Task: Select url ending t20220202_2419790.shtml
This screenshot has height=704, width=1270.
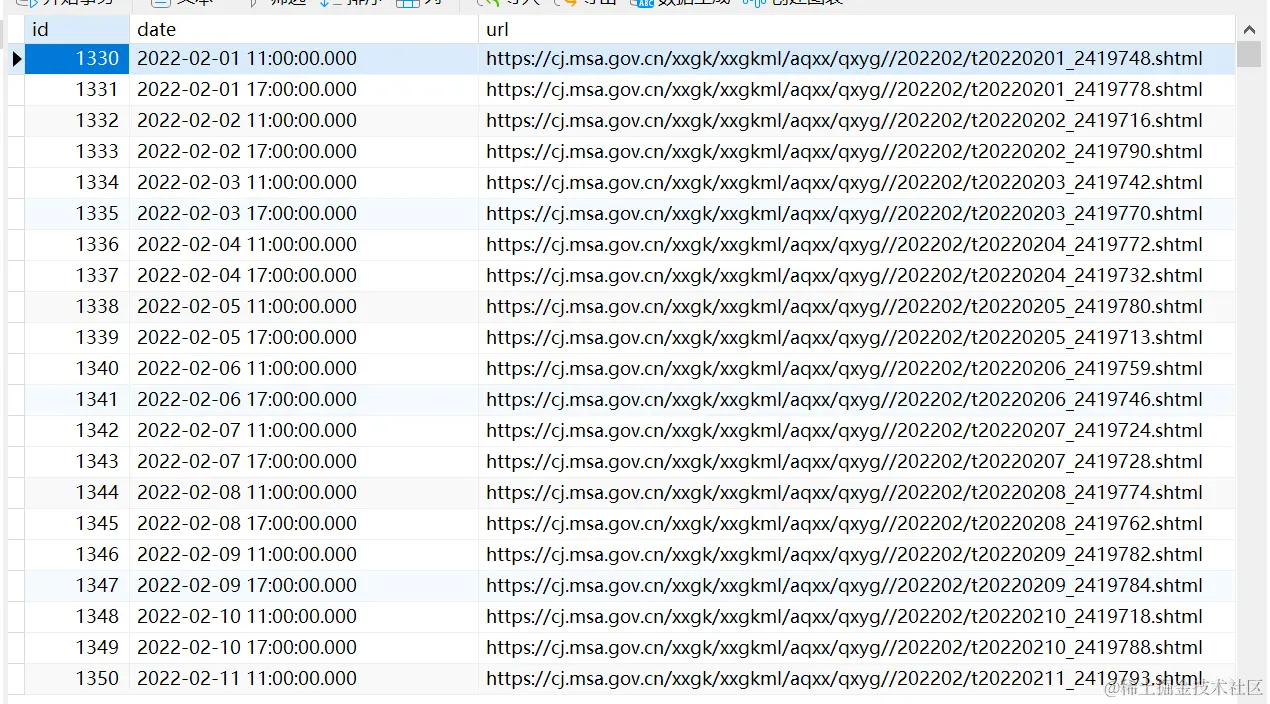Action: [857, 152]
